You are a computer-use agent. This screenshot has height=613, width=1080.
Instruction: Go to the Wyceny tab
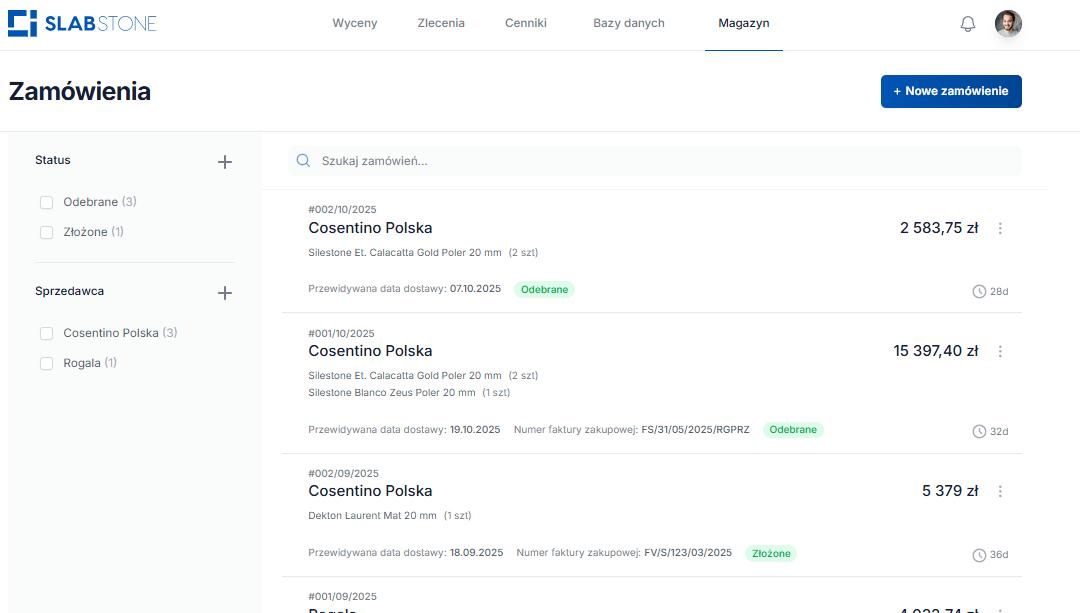coord(355,23)
